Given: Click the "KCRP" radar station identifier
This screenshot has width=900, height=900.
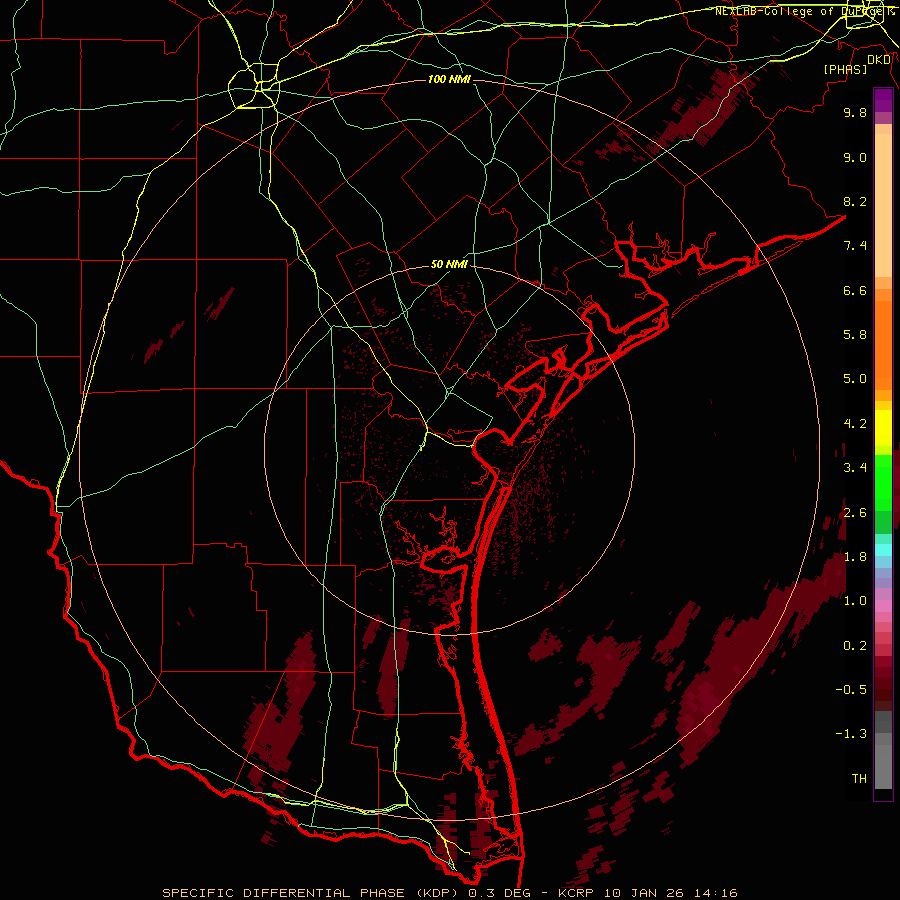Looking at the screenshot, I should 577,893.
